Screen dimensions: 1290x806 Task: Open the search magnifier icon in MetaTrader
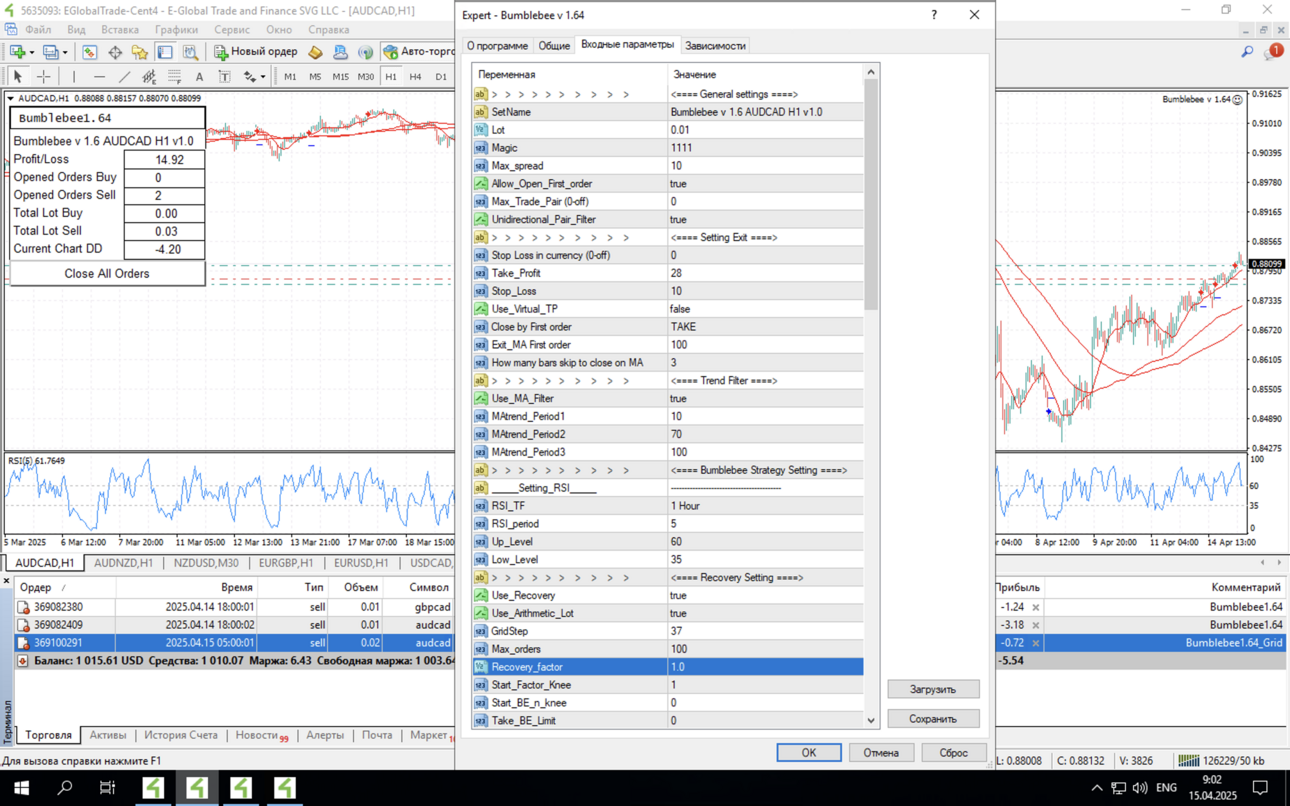[1247, 52]
